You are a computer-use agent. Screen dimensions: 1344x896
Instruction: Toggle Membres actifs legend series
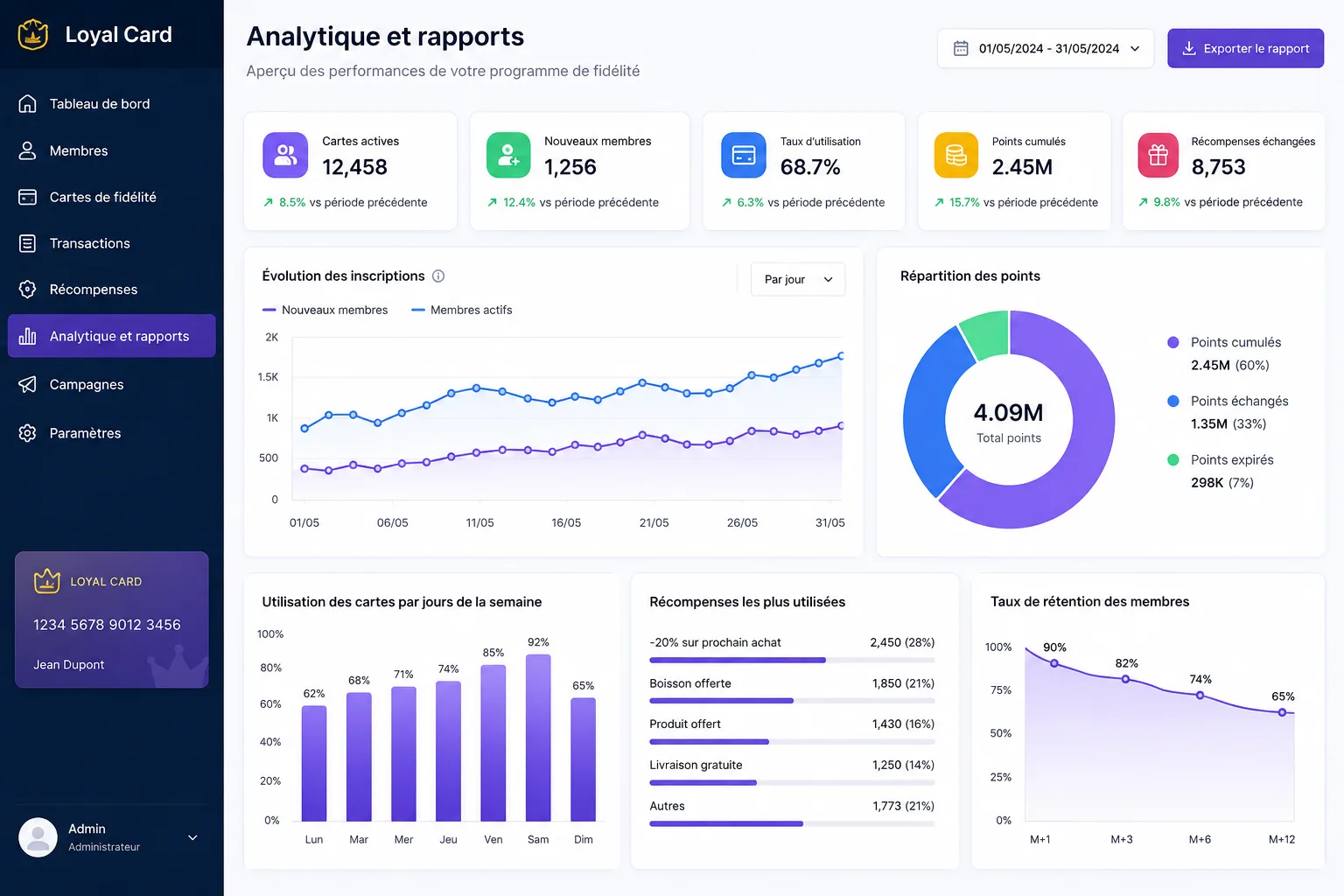click(462, 310)
